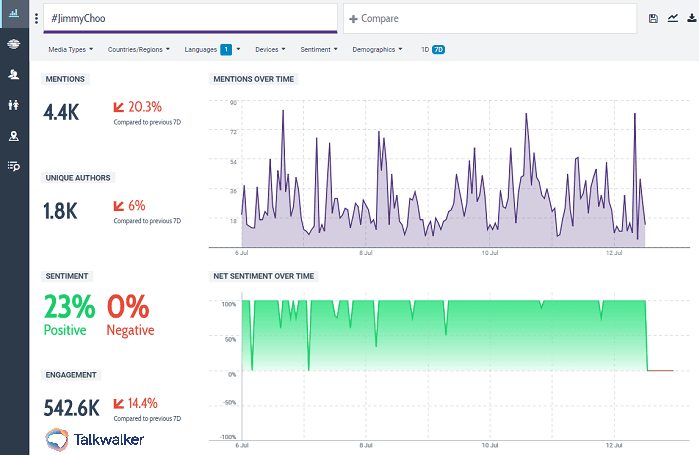Select the 7D time range
This screenshot has width=699, height=455.
[x=438, y=49]
